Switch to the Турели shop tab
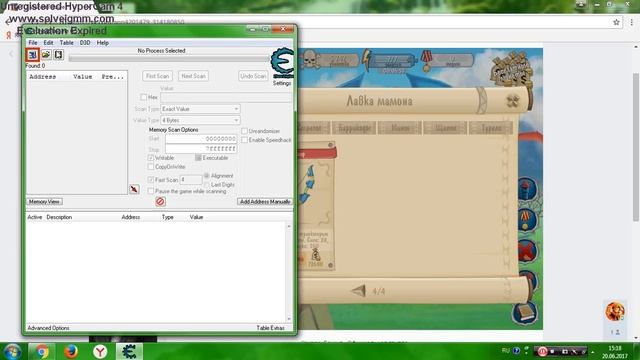640x360 pixels. [x=491, y=128]
